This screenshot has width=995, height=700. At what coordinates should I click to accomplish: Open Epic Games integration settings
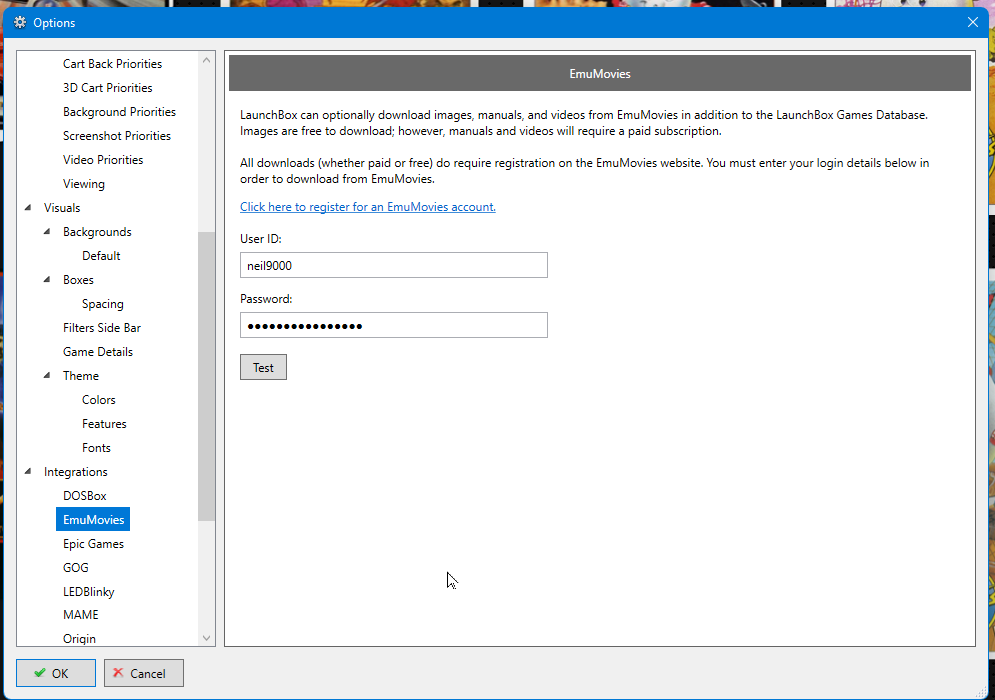point(93,544)
